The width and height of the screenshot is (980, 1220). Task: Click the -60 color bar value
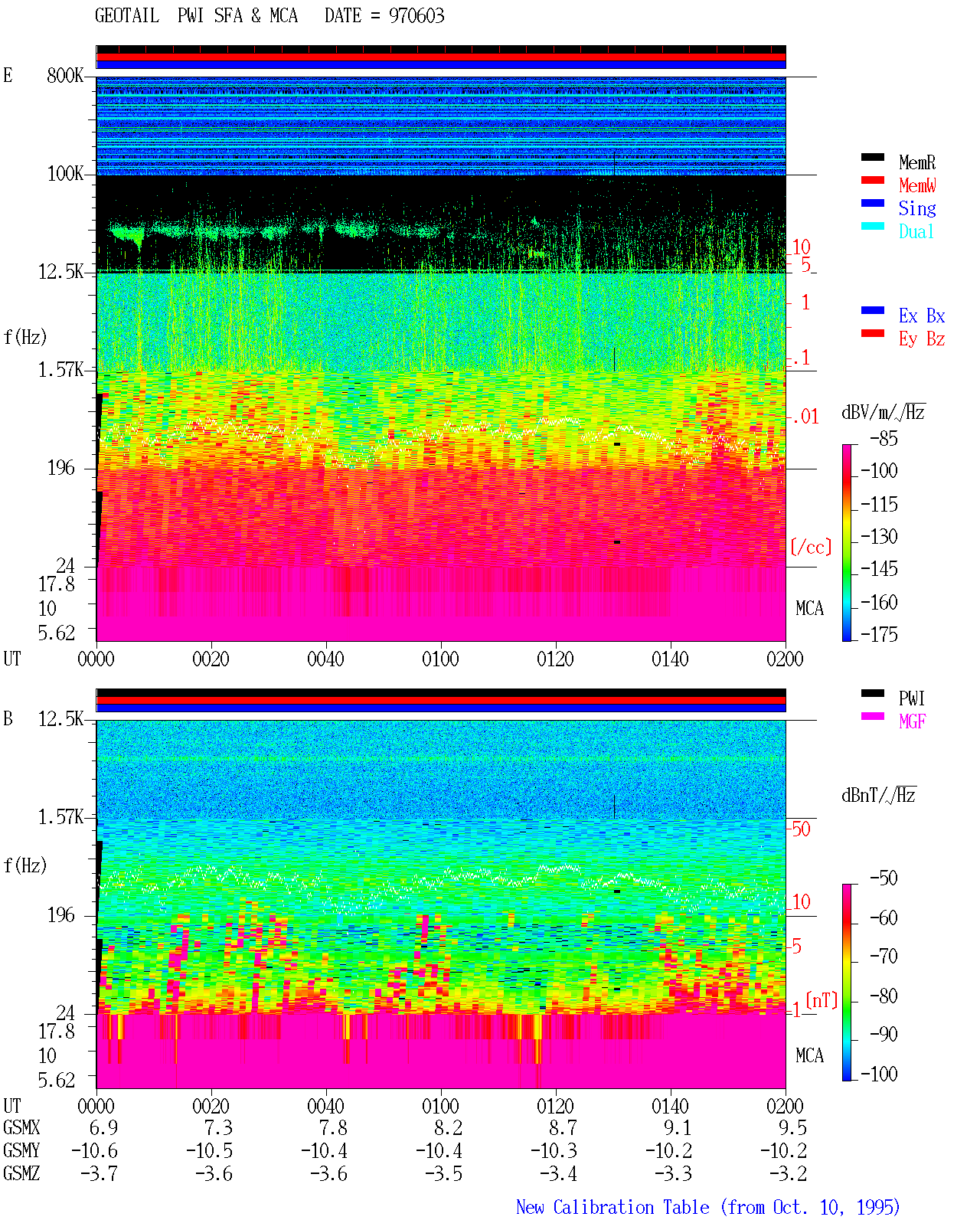884,917
